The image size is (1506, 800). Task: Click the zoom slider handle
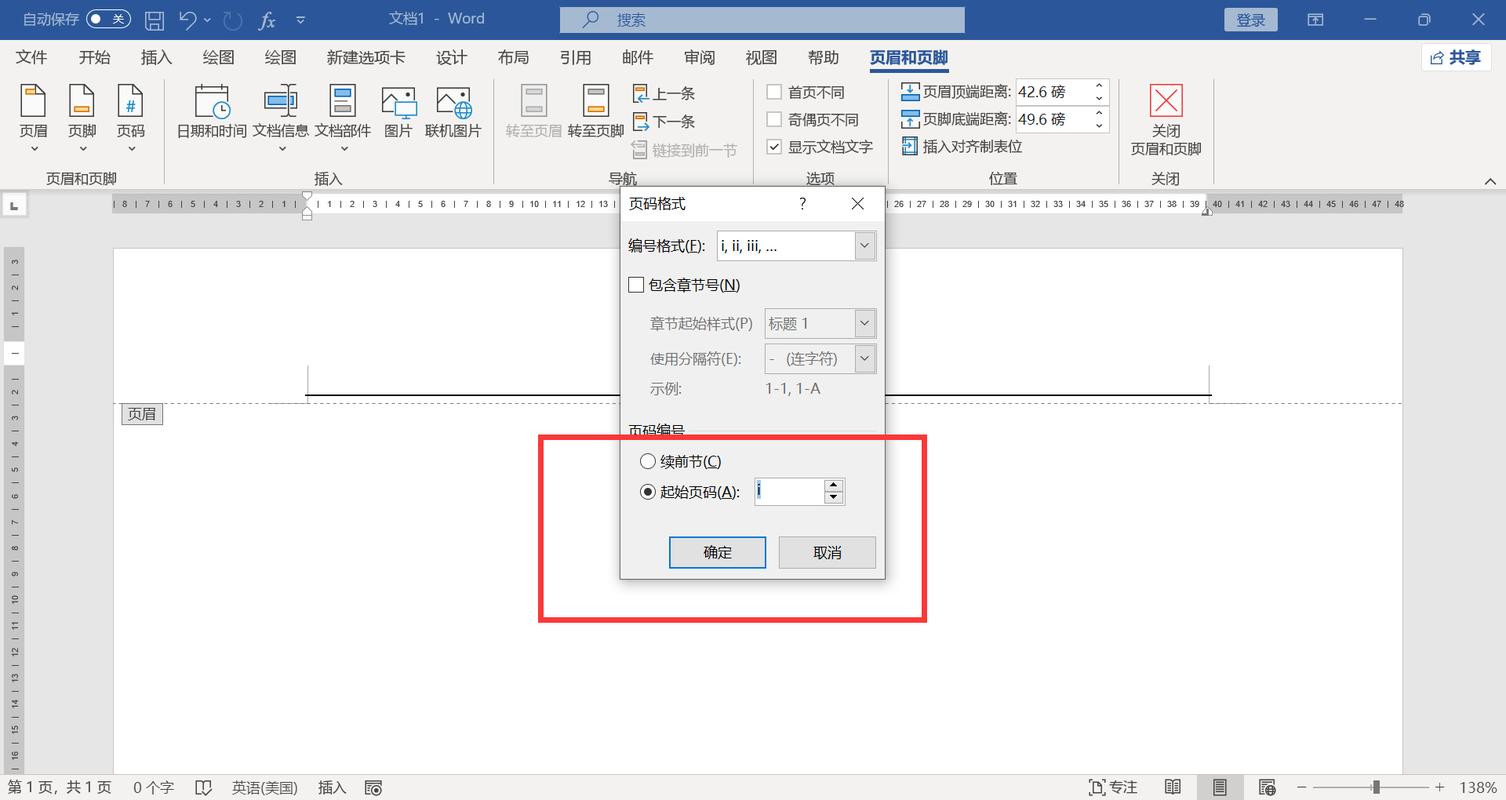click(1377, 787)
